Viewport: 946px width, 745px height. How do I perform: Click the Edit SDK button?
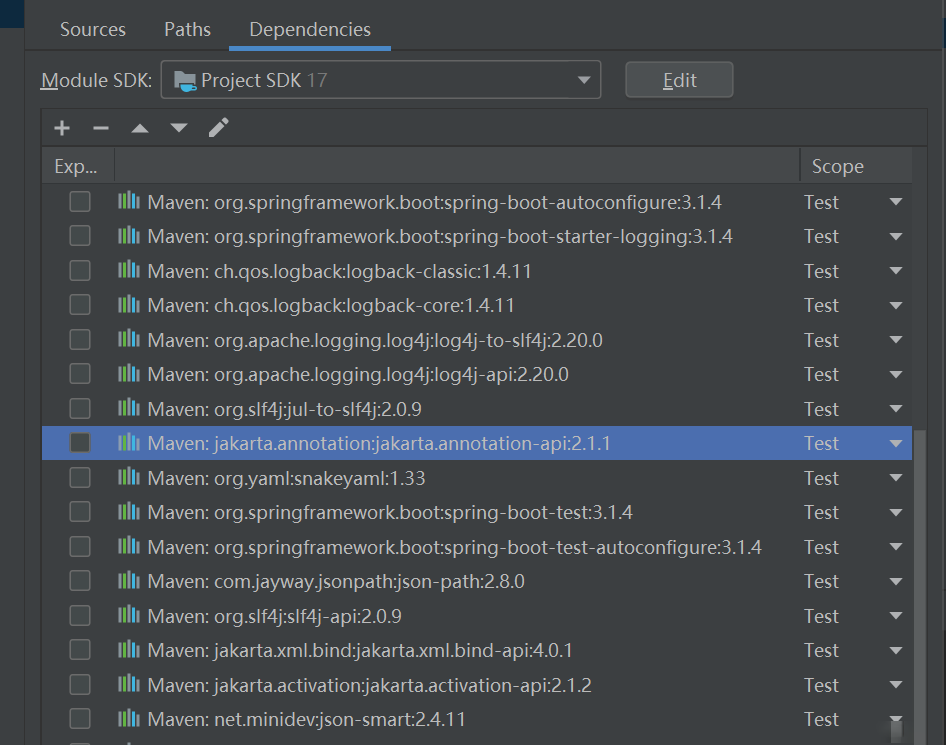pos(679,80)
